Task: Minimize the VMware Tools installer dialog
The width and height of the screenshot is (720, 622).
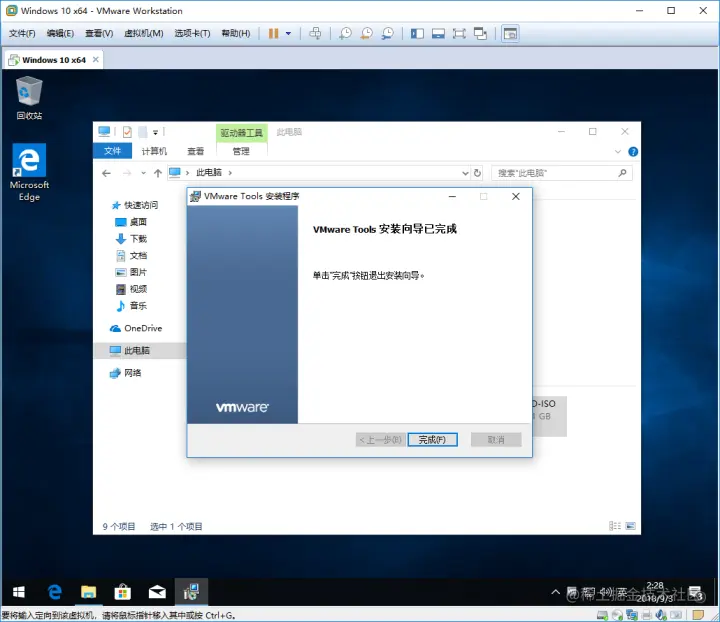Action: (452, 196)
